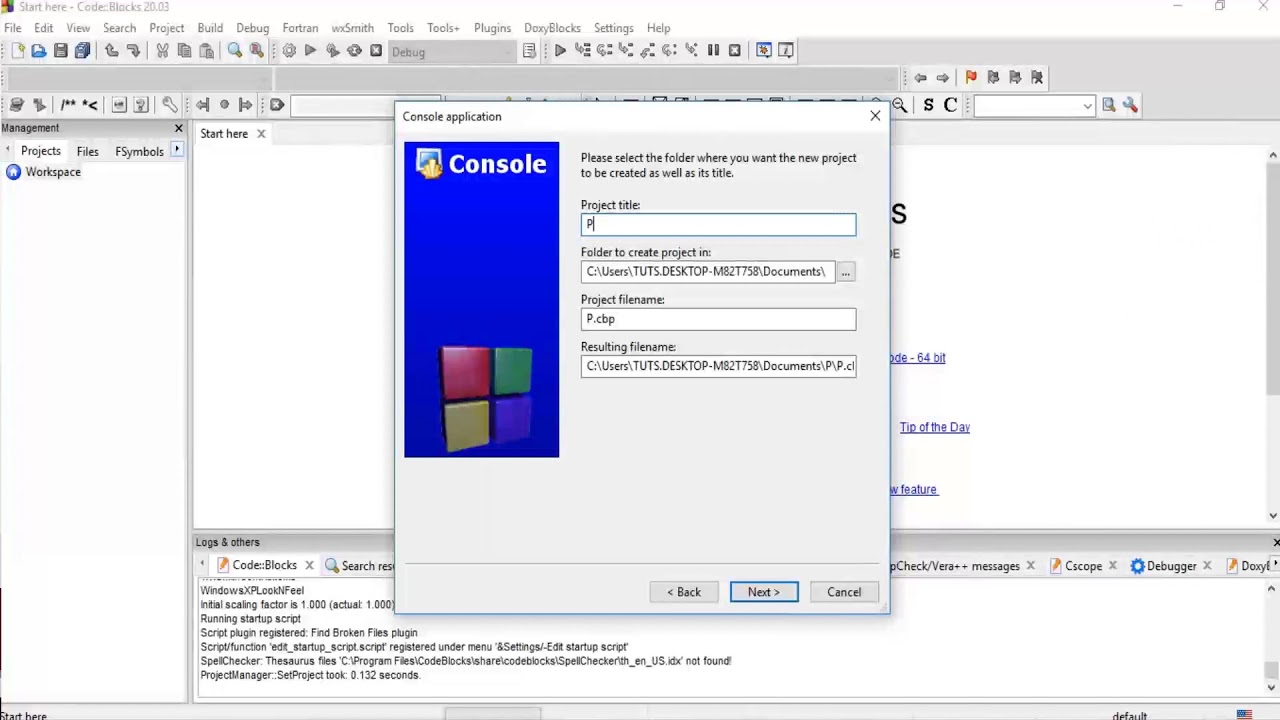The height and width of the screenshot is (720, 1280).
Task: Click the Resulting filename field
Action: tap(718, 366)
